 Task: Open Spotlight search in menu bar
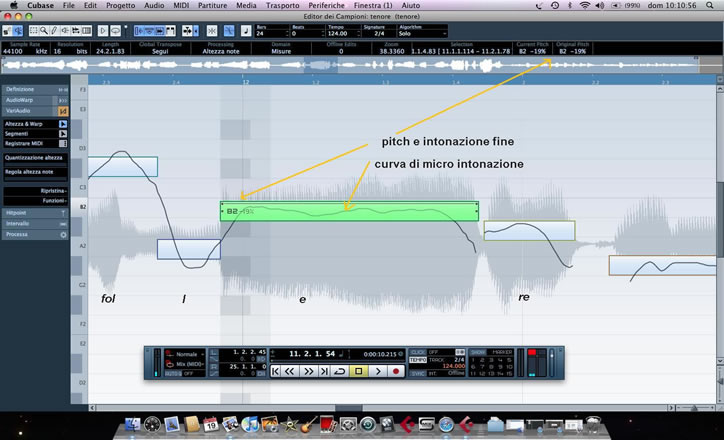tap(710, 6)
